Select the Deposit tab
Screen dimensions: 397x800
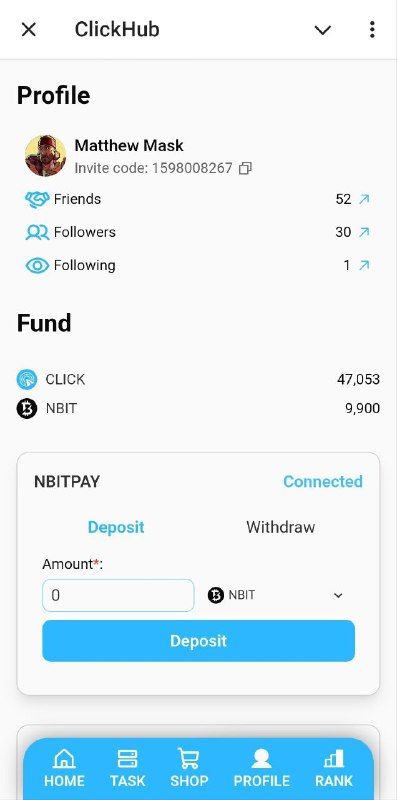116,527
